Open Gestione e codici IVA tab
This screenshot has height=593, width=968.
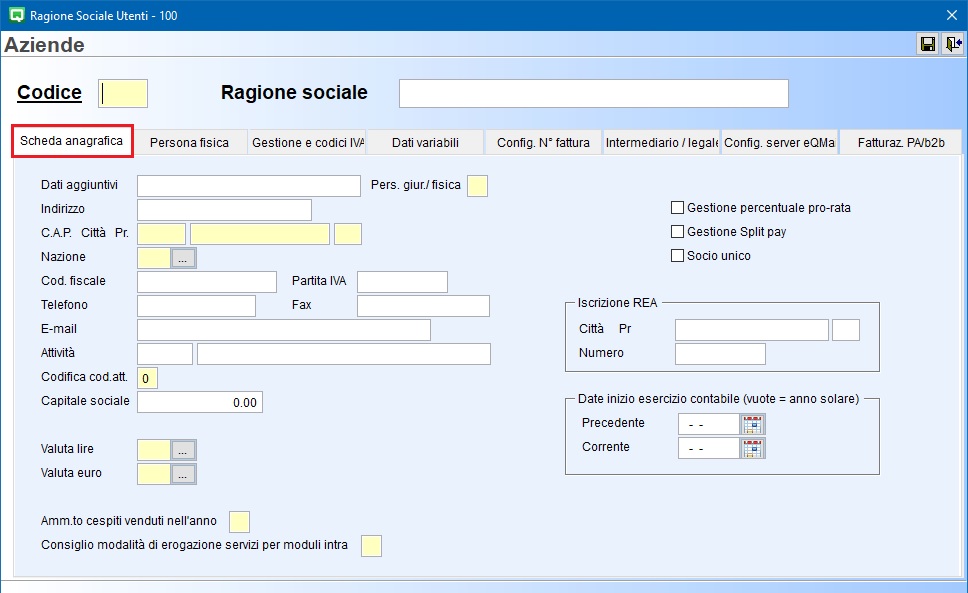(307, 143)
